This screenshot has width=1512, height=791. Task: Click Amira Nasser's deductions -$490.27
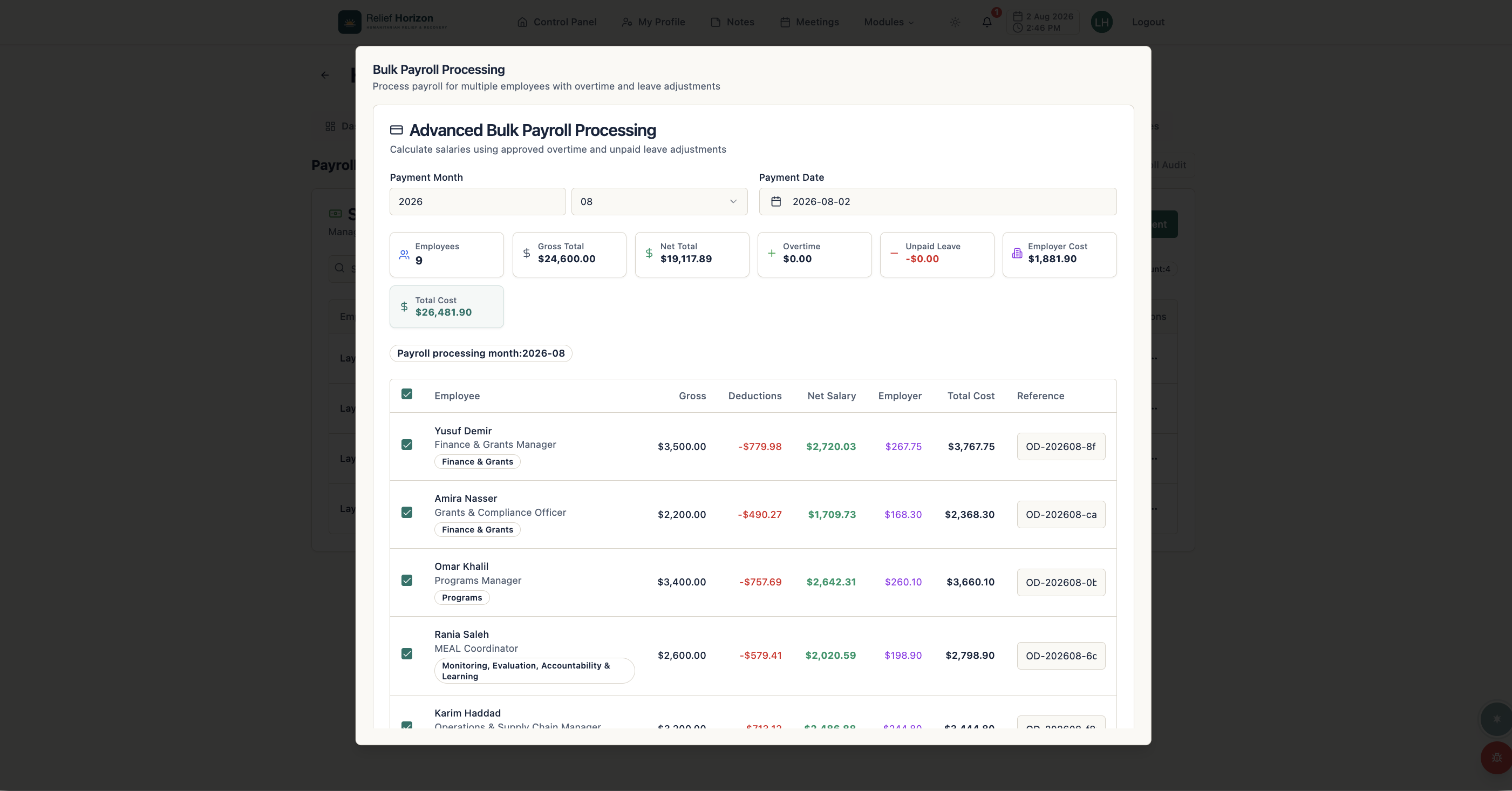[x=760, y=515]
